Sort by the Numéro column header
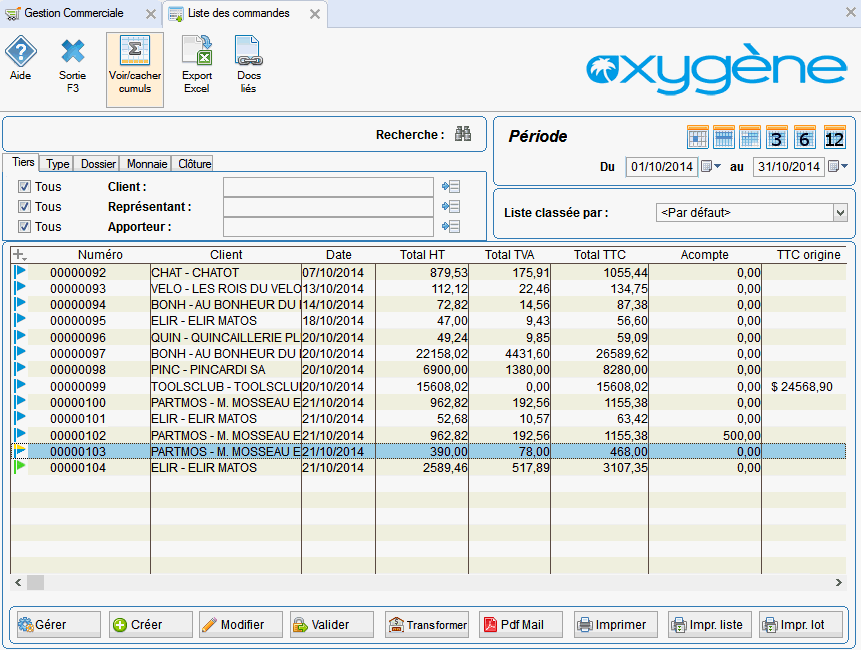 pyautogui.click(x=100, y=255)
